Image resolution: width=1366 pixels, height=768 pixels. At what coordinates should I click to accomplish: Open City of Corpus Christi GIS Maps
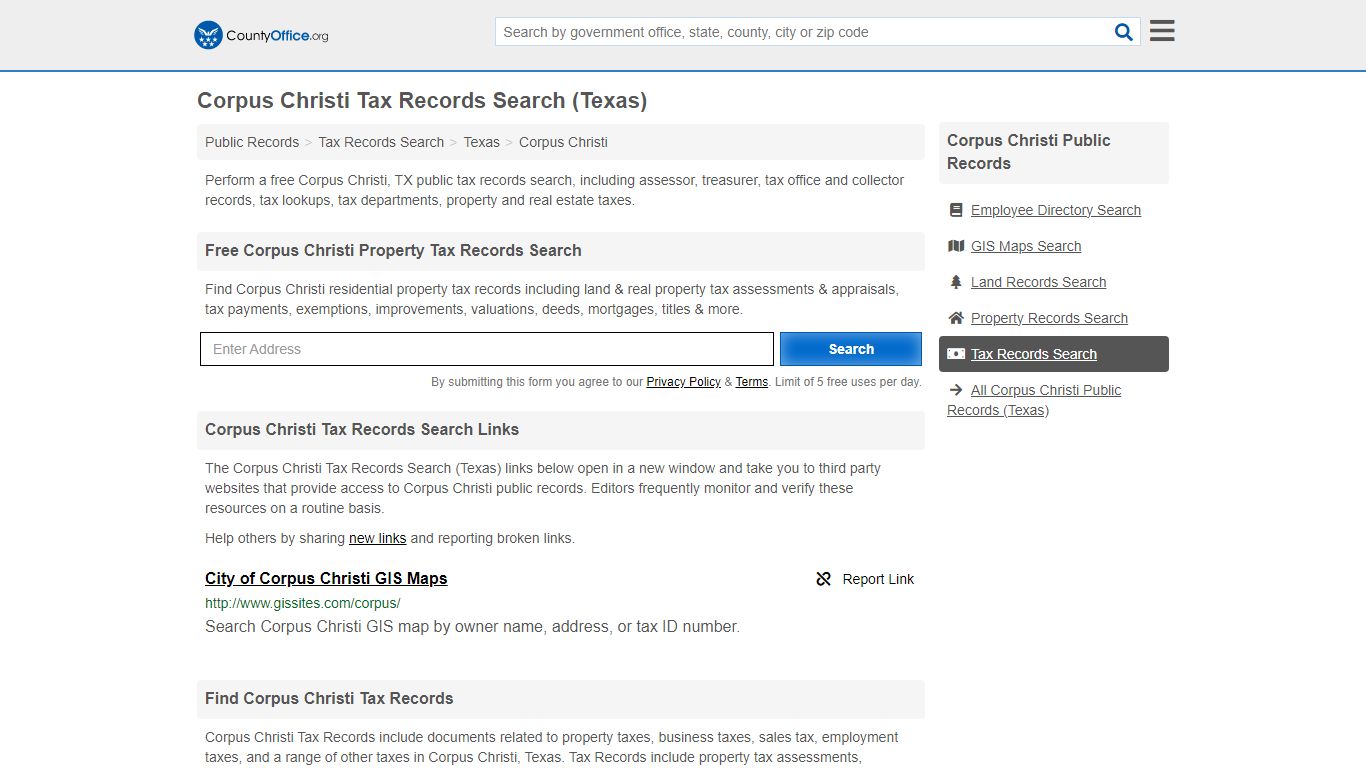[326, 578]
